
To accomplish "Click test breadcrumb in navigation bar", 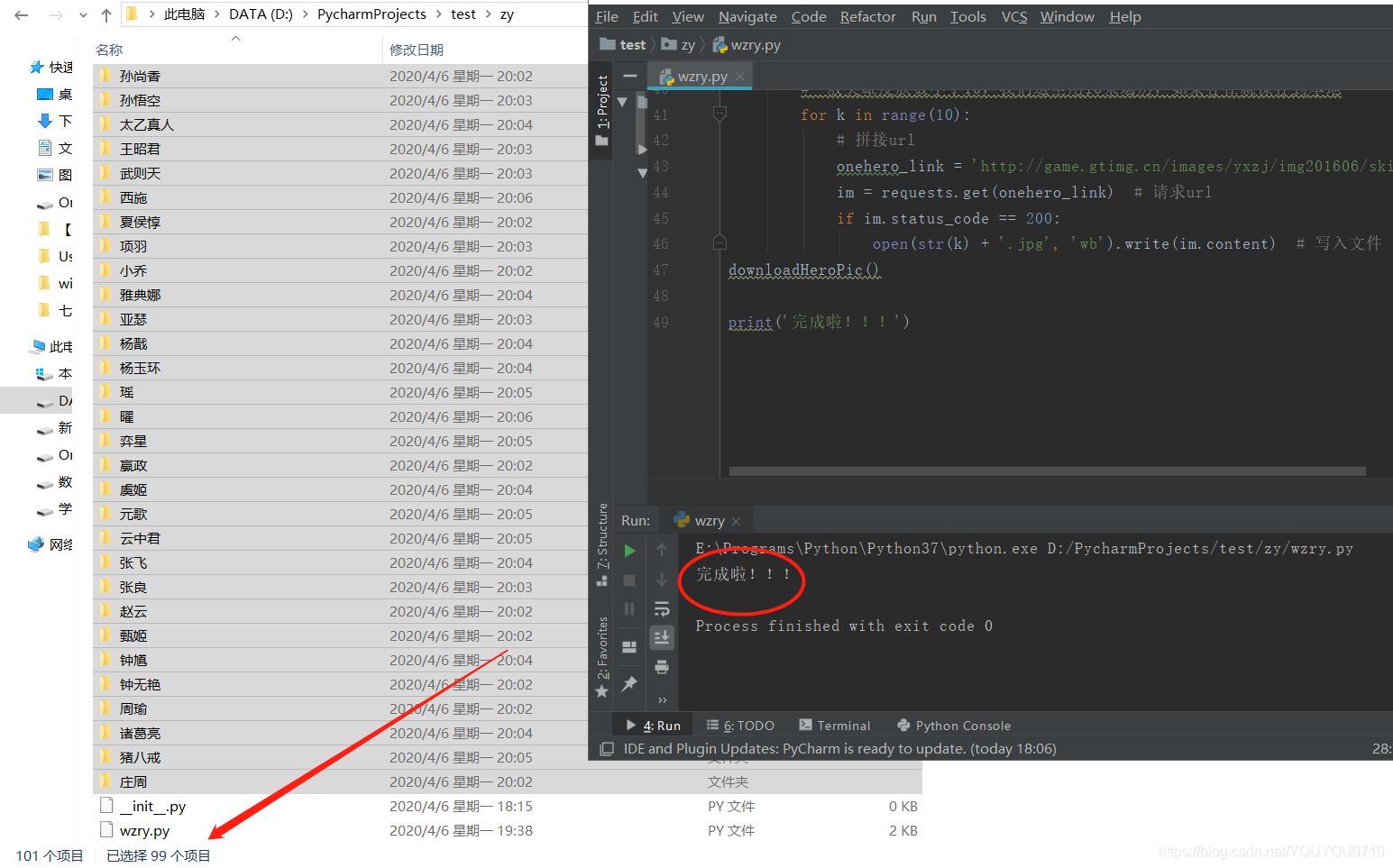I will tap(623, 44).
